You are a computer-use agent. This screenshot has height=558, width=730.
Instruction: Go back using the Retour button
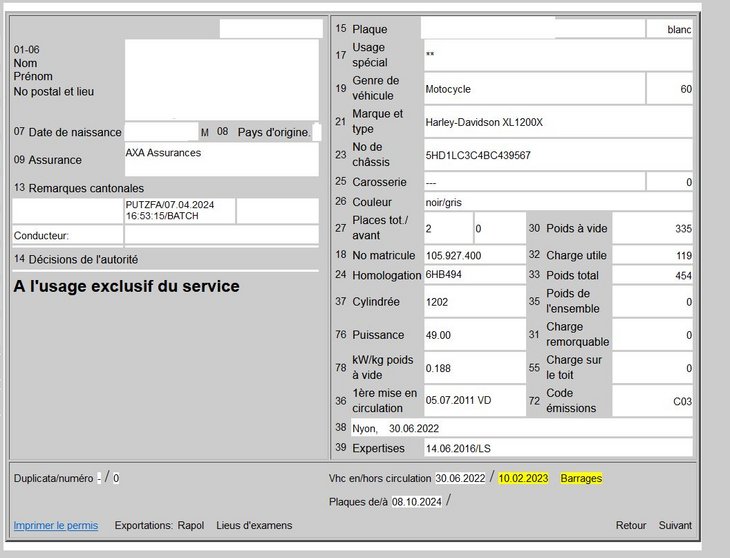pos(630,525)
